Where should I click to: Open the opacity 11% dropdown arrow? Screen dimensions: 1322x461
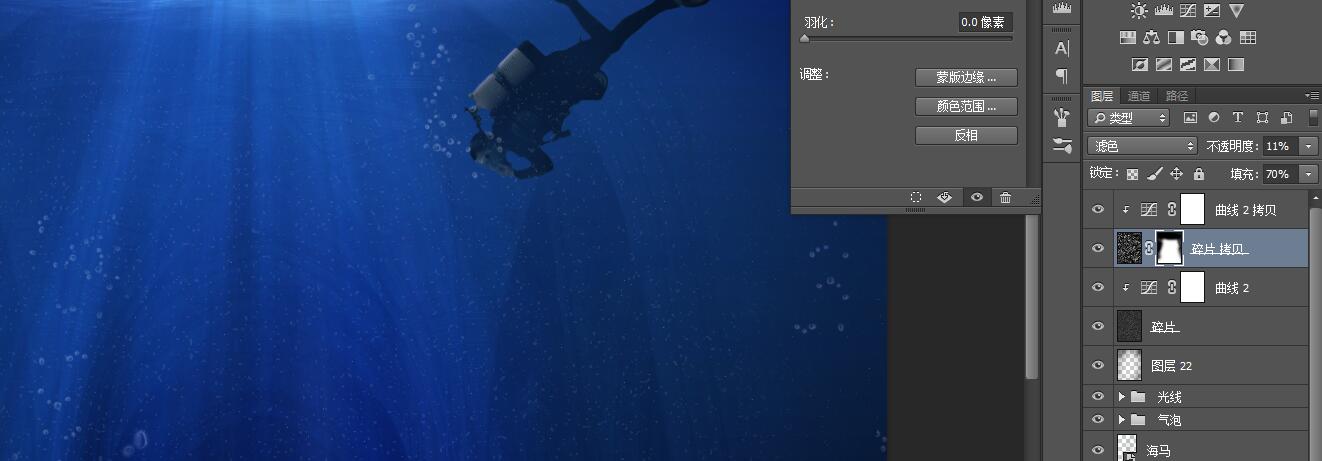click(1309, 146)
